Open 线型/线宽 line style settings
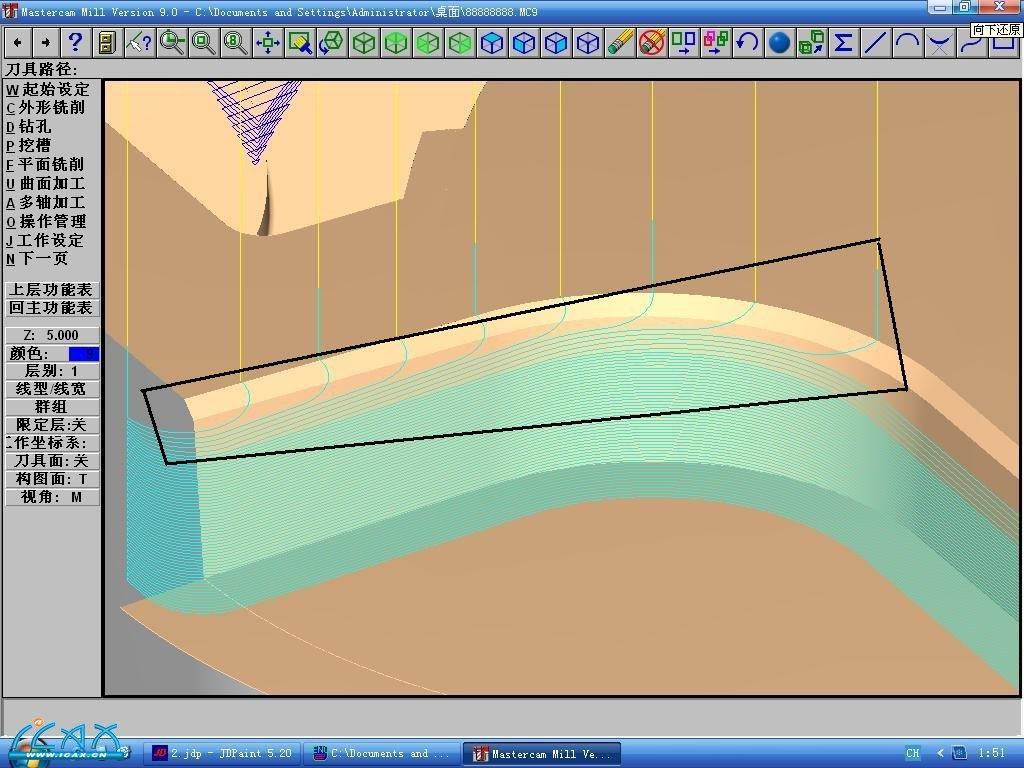This screenshot has height=768, width=1024. point(52,389)
